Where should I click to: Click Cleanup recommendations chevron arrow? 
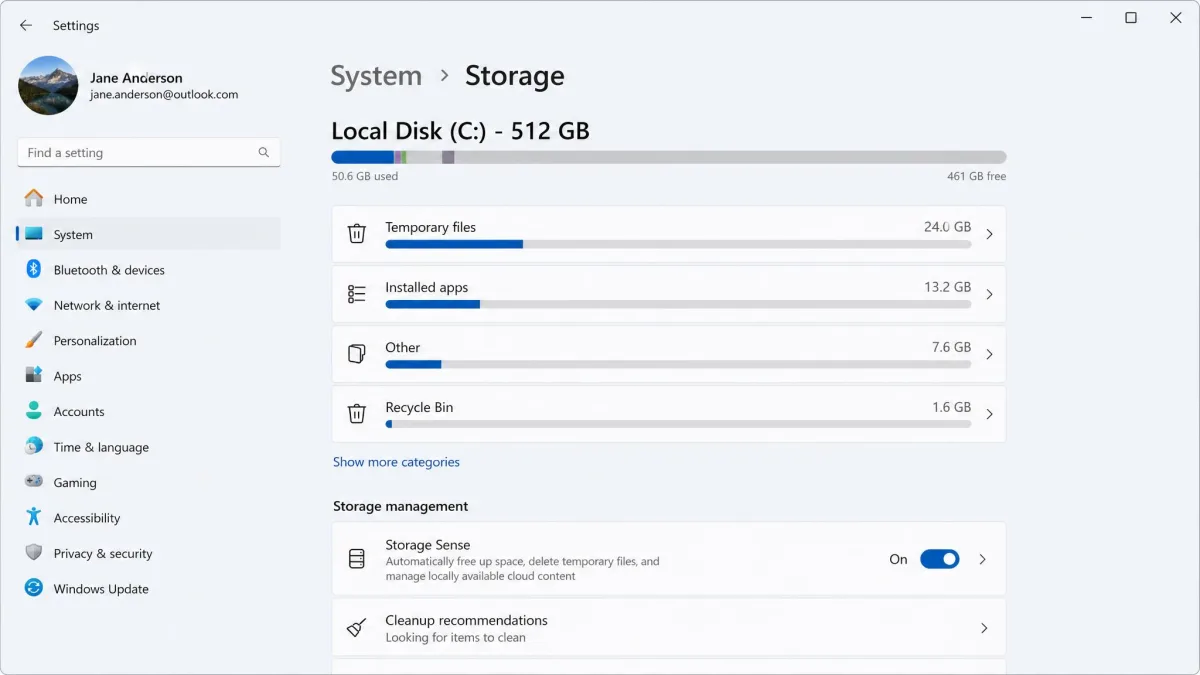[984, 628]
